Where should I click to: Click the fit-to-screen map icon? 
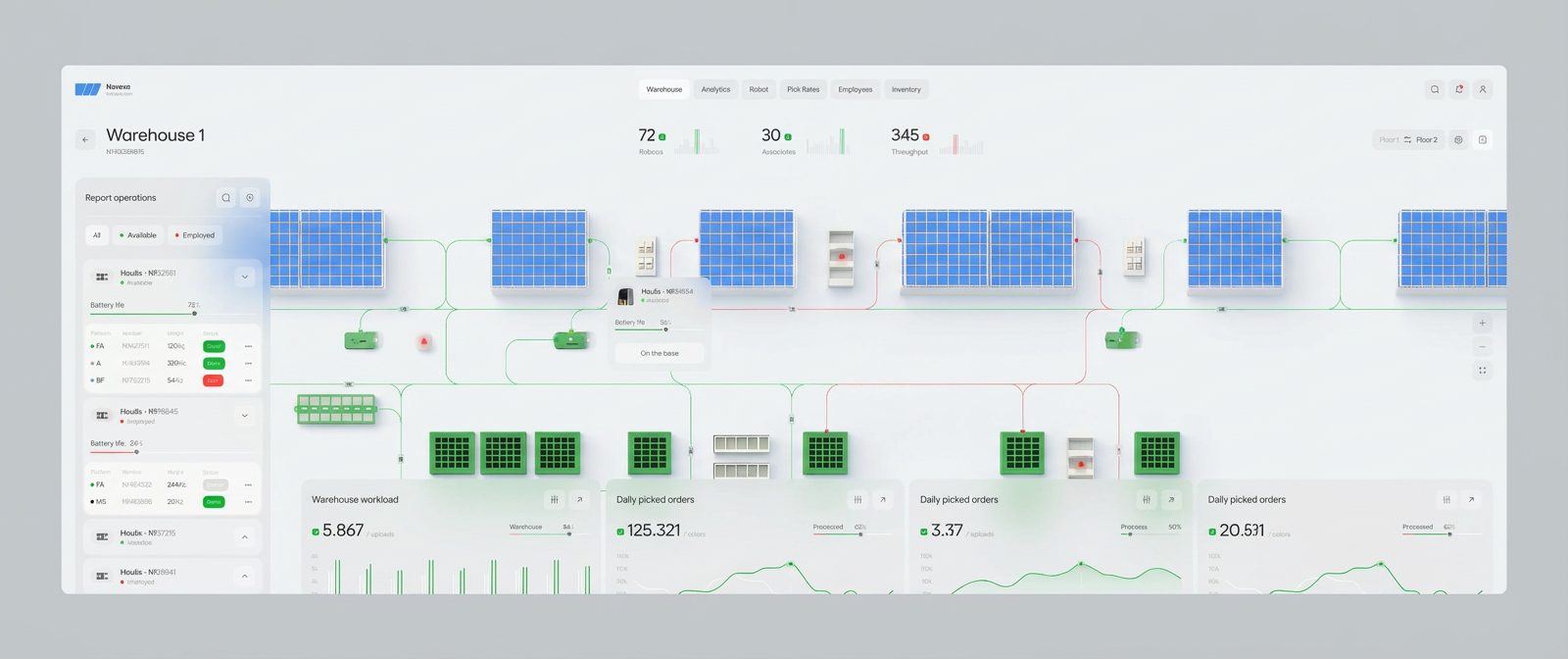point(1482,371)
